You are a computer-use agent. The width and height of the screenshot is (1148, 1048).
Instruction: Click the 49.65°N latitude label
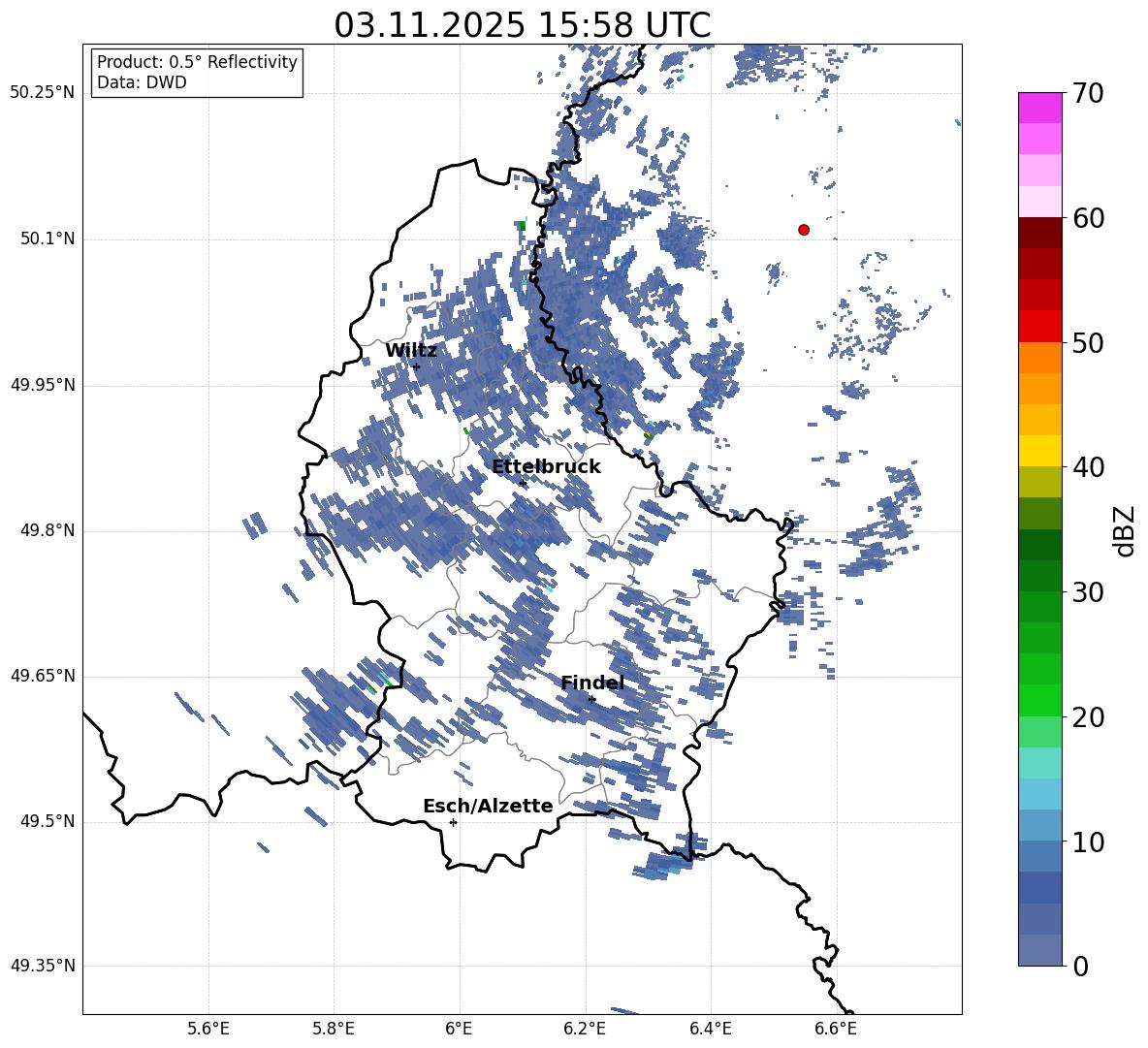pyautogui.click(x=43, y=676)
